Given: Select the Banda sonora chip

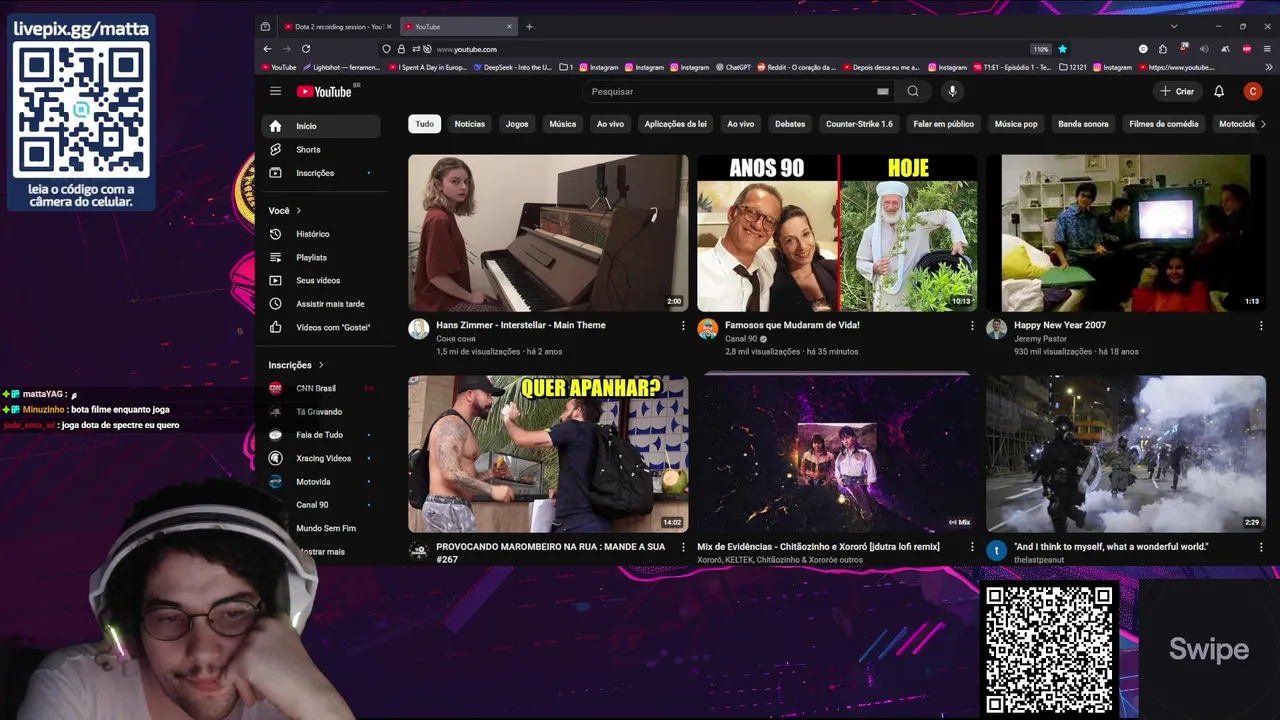Looking at the screenshot, I should (x=1083, y=124).
